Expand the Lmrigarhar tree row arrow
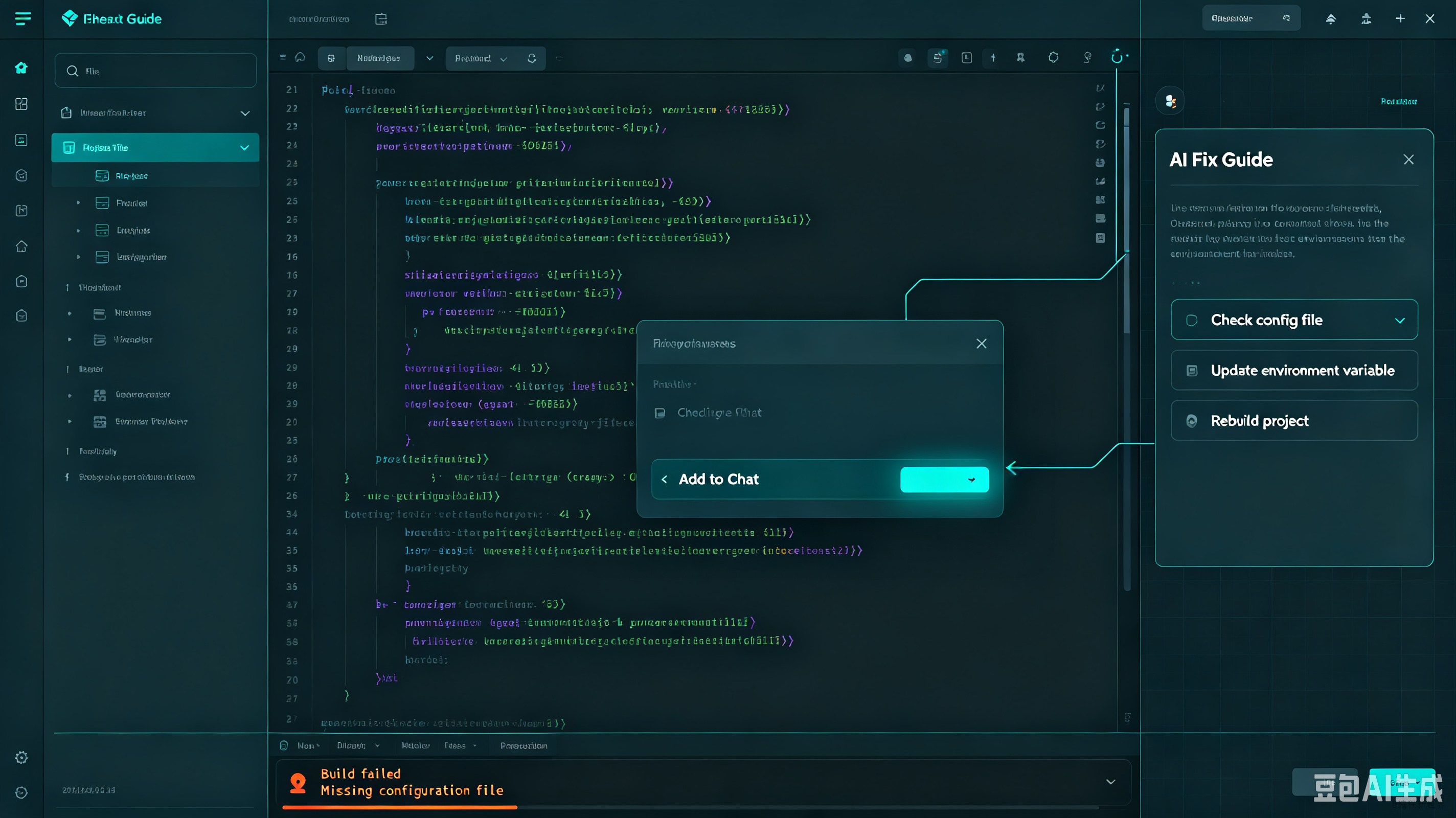This screenshot has width=1456, height=818. 79,257
